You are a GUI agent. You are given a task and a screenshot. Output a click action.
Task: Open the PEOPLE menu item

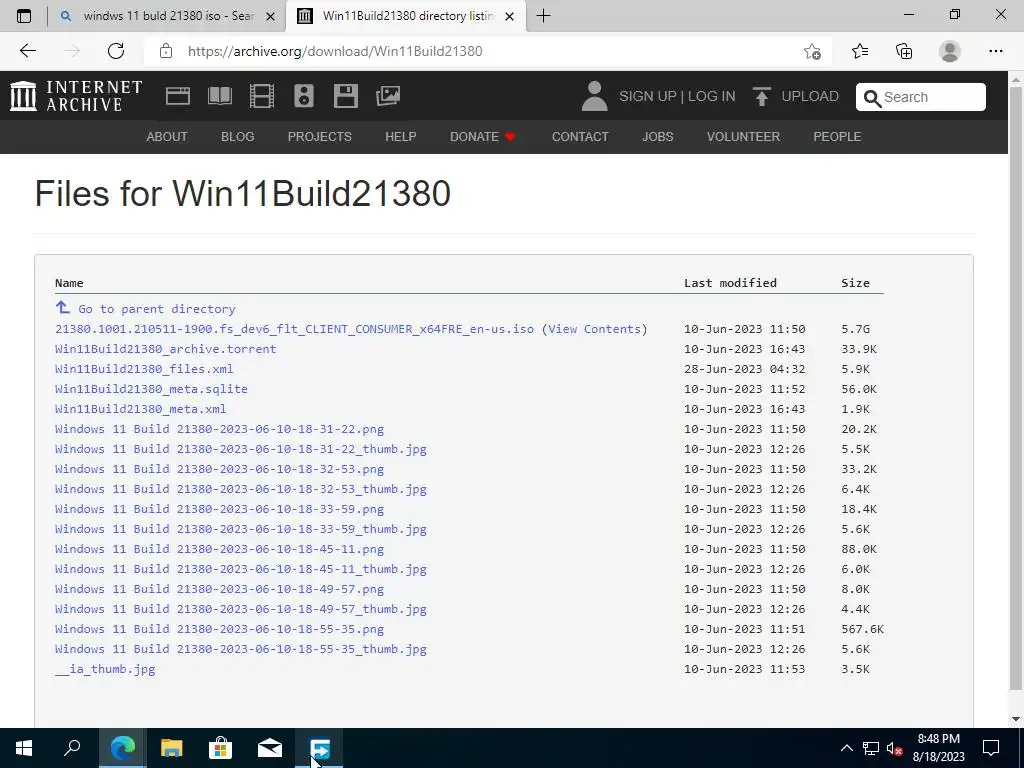tap(837, 136)
